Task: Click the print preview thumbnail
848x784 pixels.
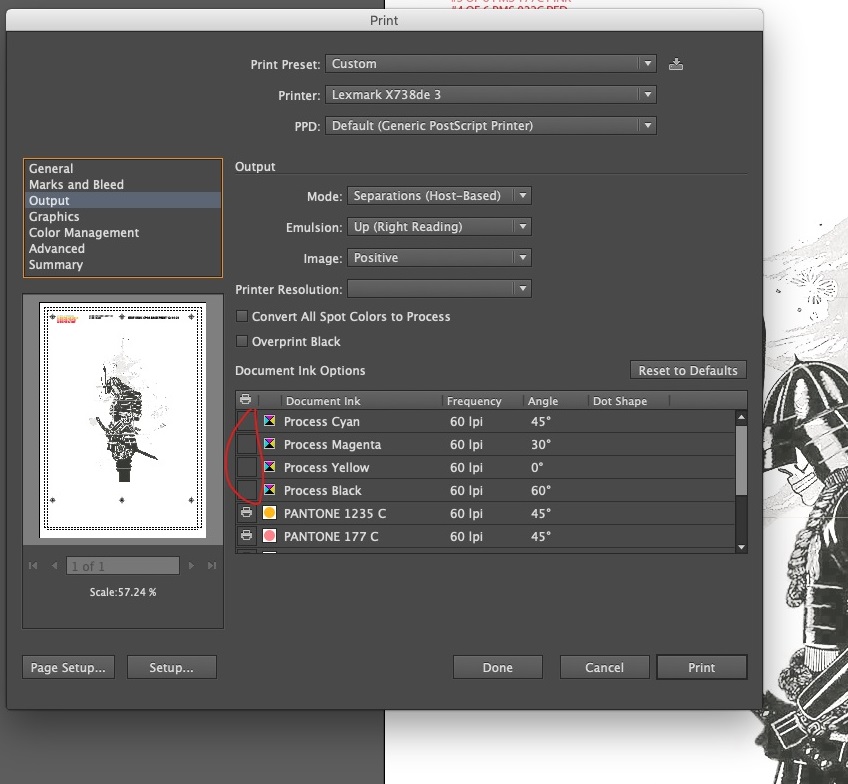Action: (123, 420)
